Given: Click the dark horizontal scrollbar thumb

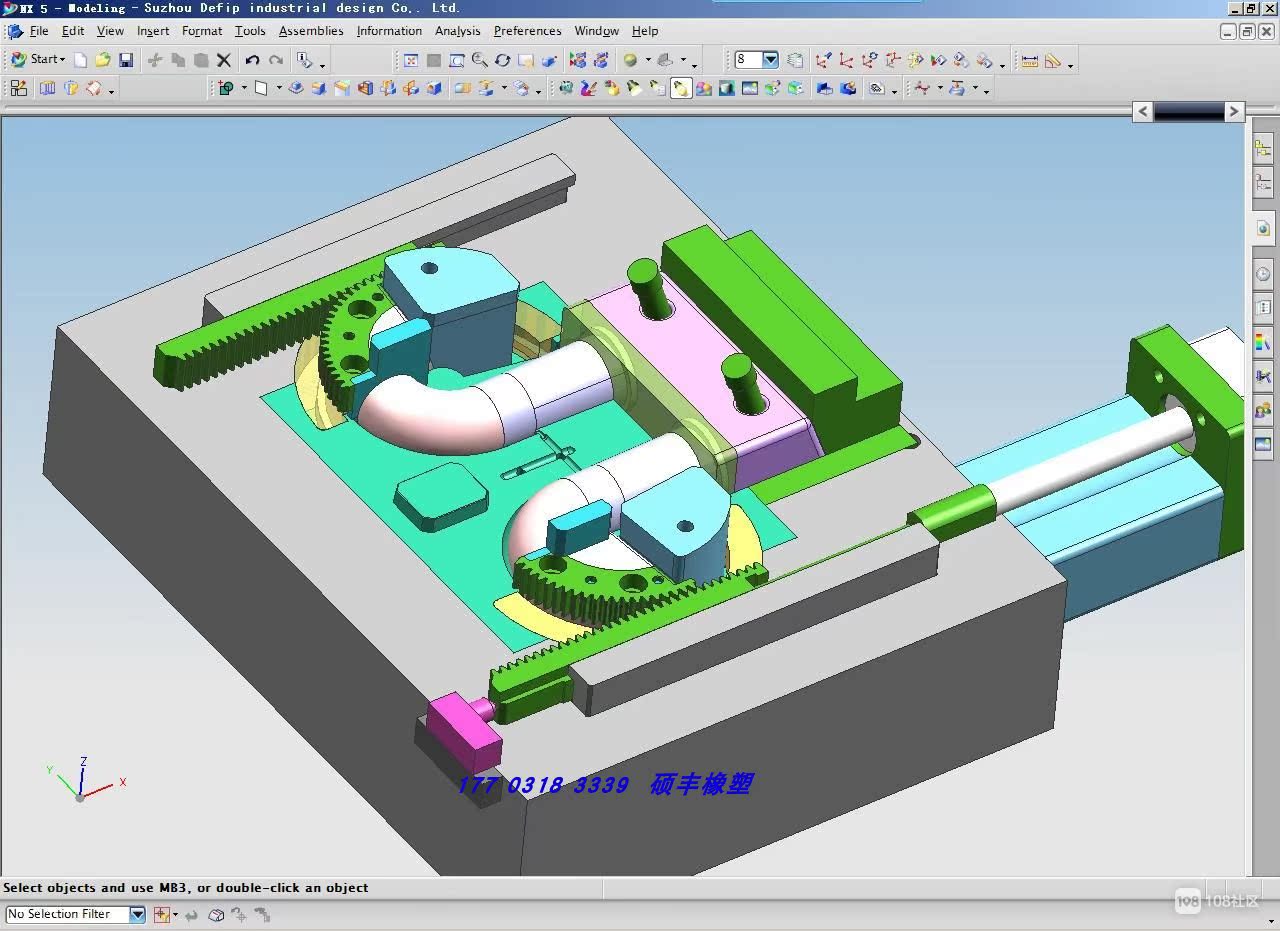Looking at the screenshot, I should tap(1189, 112).
